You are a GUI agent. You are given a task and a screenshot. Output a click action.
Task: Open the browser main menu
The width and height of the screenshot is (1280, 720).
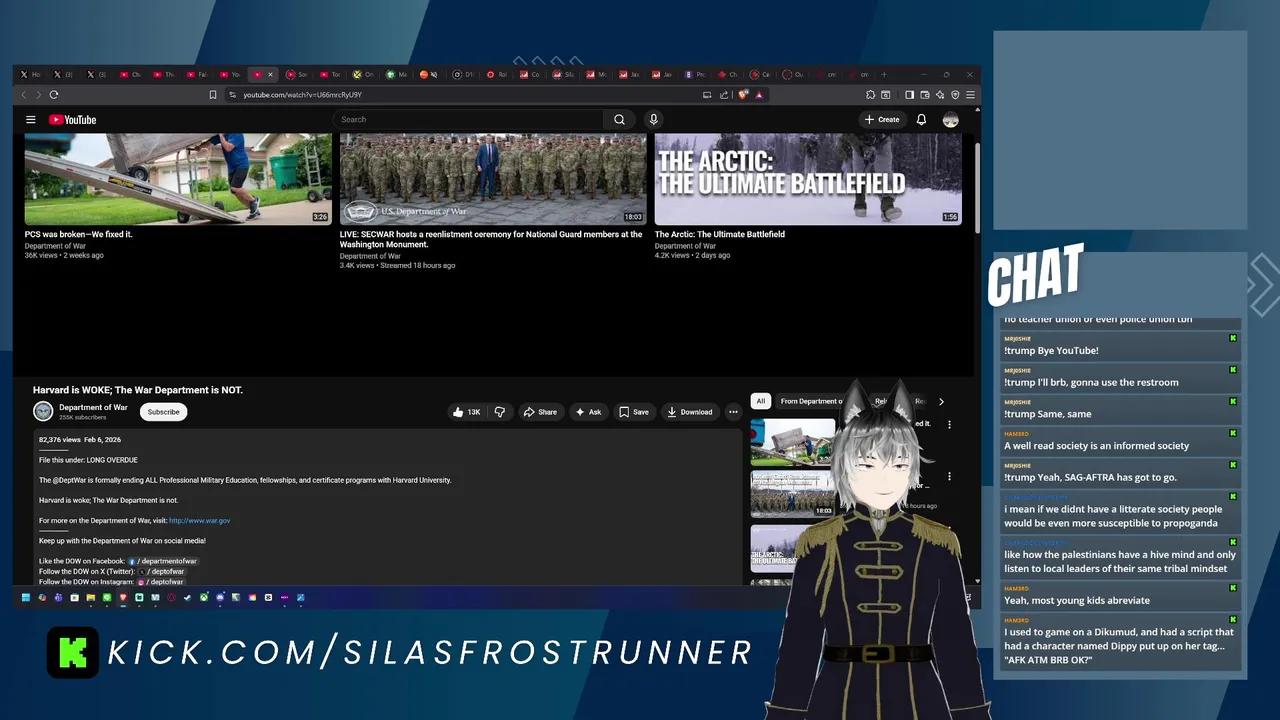click(970, 95)
